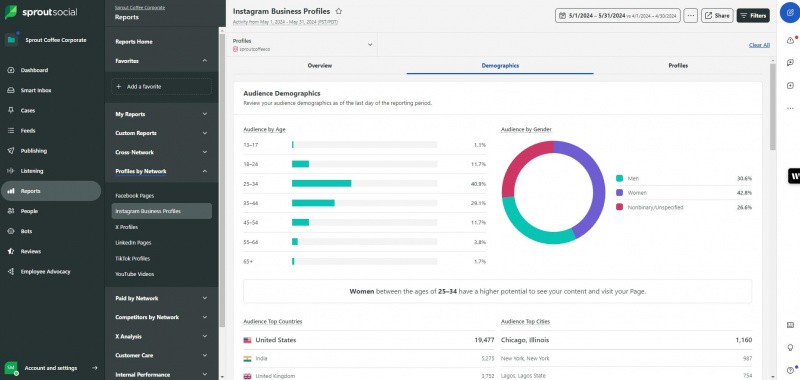Select TikTok Profiles in the reports list
The image size is (800, 380).
pos(132,259)
